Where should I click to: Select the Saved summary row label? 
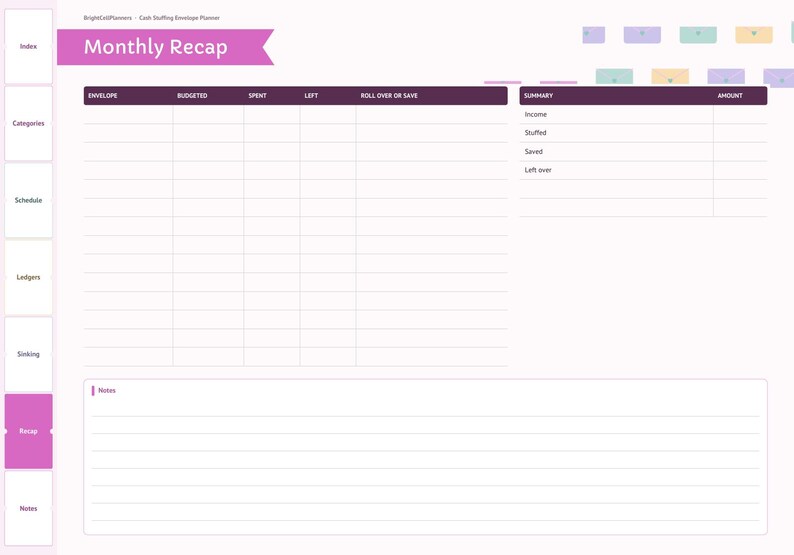click(x=534, y=151)
